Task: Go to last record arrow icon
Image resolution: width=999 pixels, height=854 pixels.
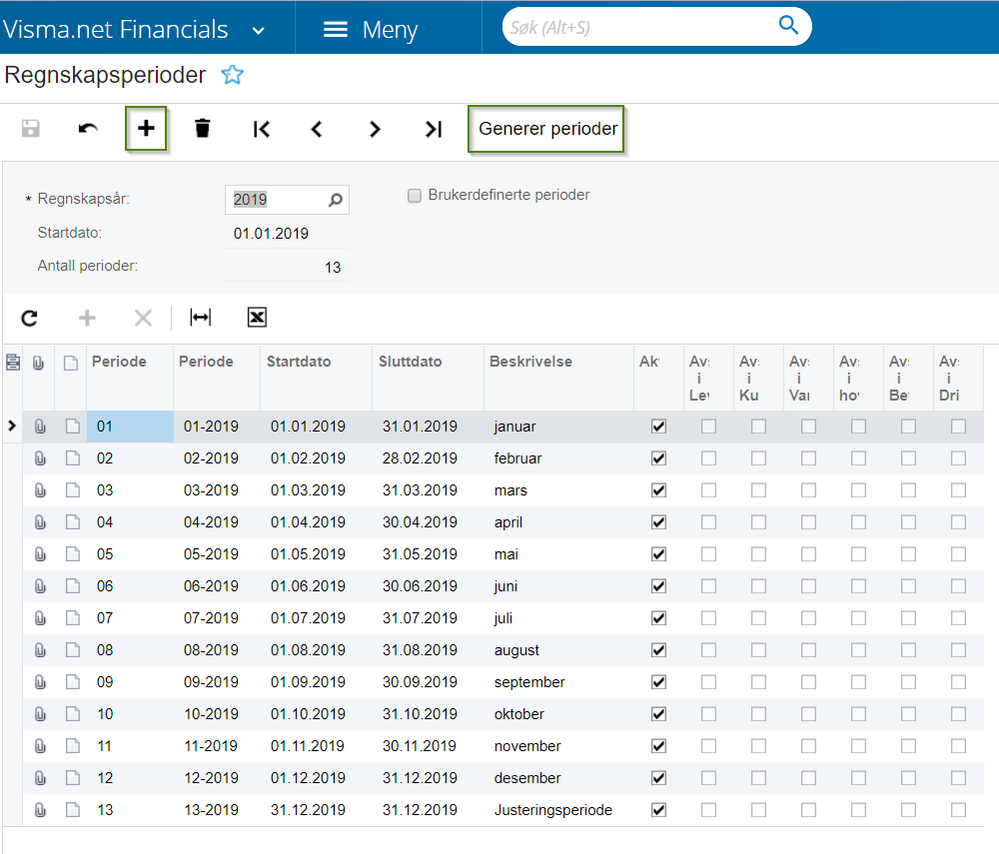Action: click(x=433, y=129)
